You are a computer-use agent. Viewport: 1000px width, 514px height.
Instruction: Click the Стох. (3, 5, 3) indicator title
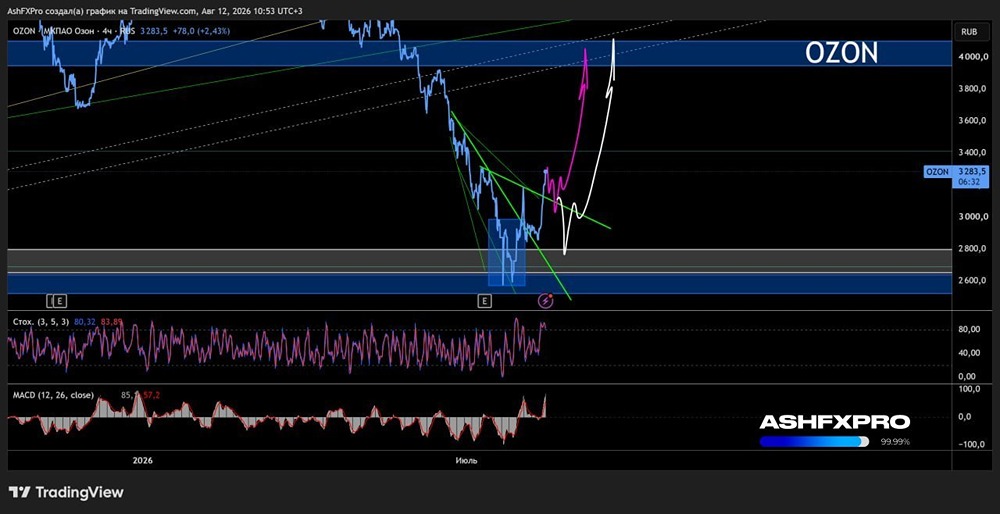click(41, 322)
